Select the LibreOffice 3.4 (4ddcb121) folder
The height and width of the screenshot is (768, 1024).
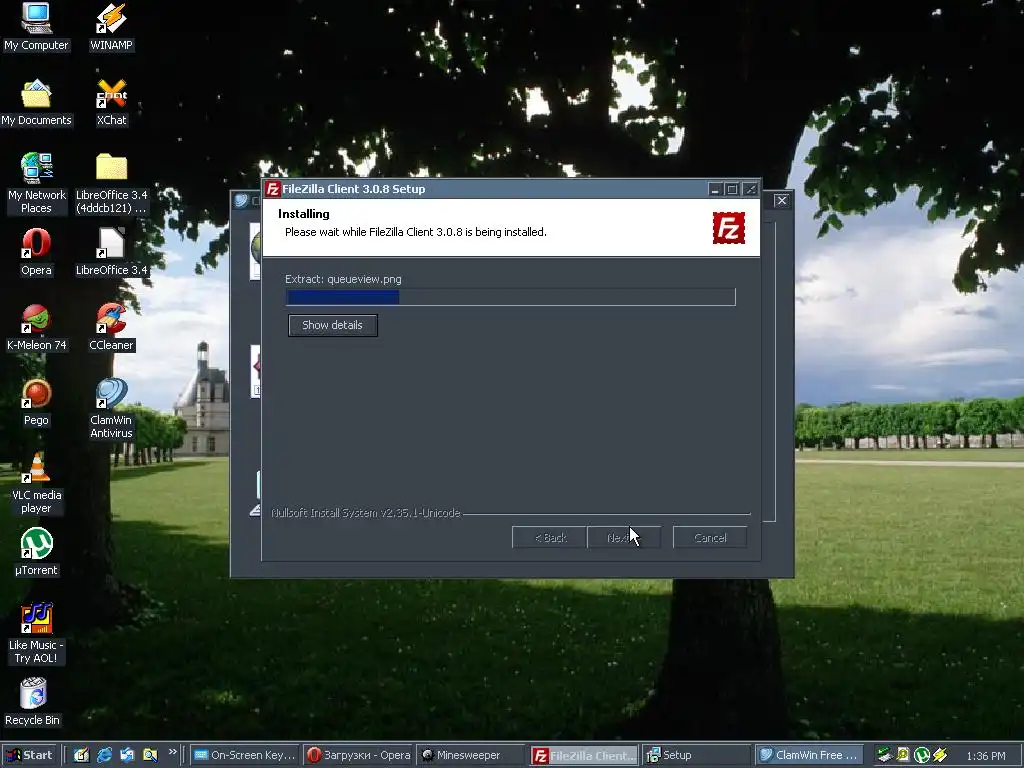[x=112, y=183]
